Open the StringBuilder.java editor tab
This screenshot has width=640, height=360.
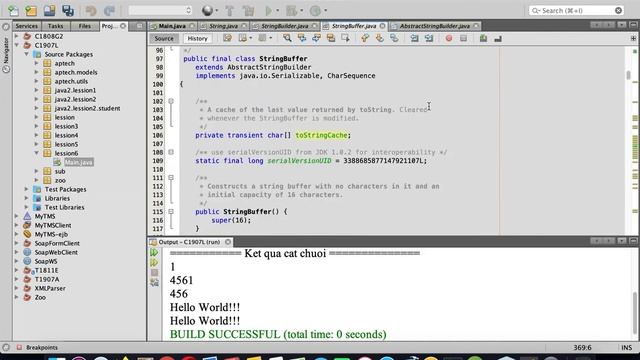tap(284, 26)
